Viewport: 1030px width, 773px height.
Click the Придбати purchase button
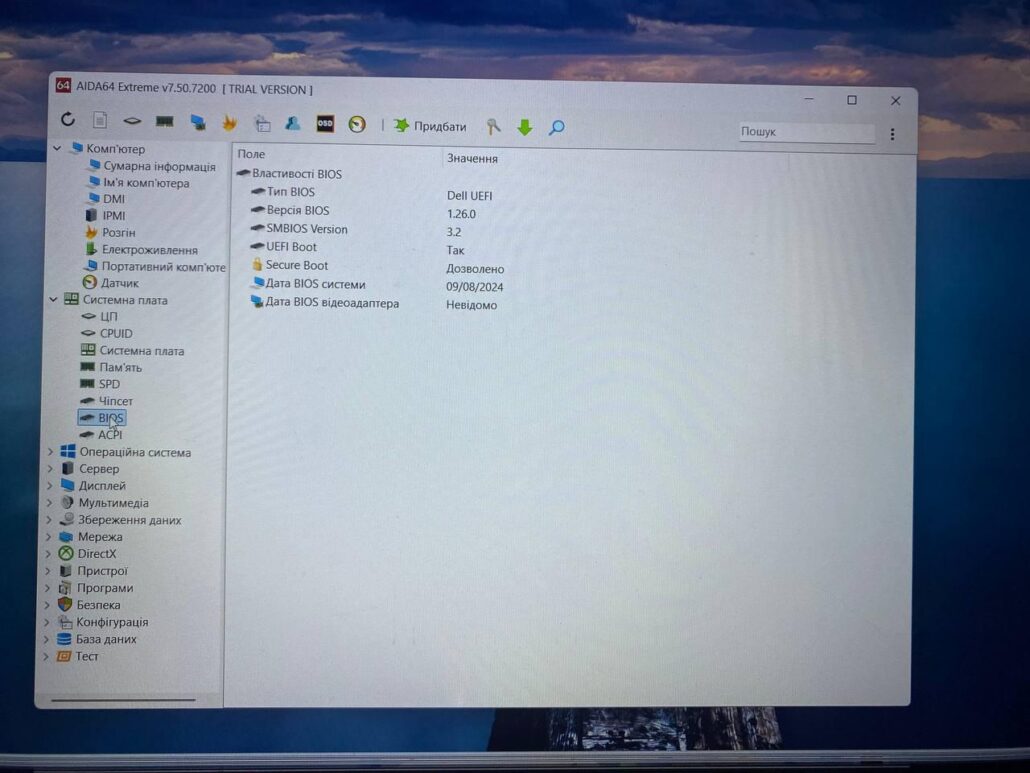click(430, 126)
